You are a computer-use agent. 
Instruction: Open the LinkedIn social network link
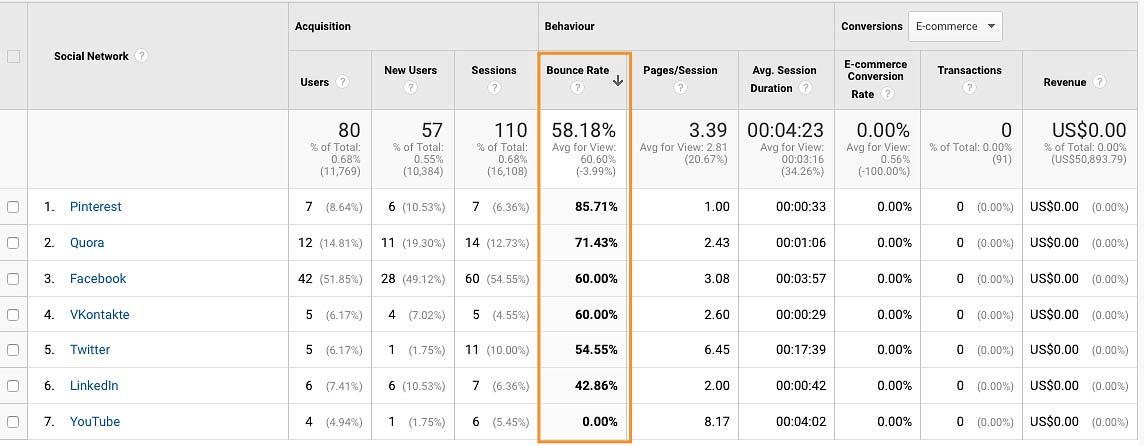pyautogui.click(x=94, y=385)
